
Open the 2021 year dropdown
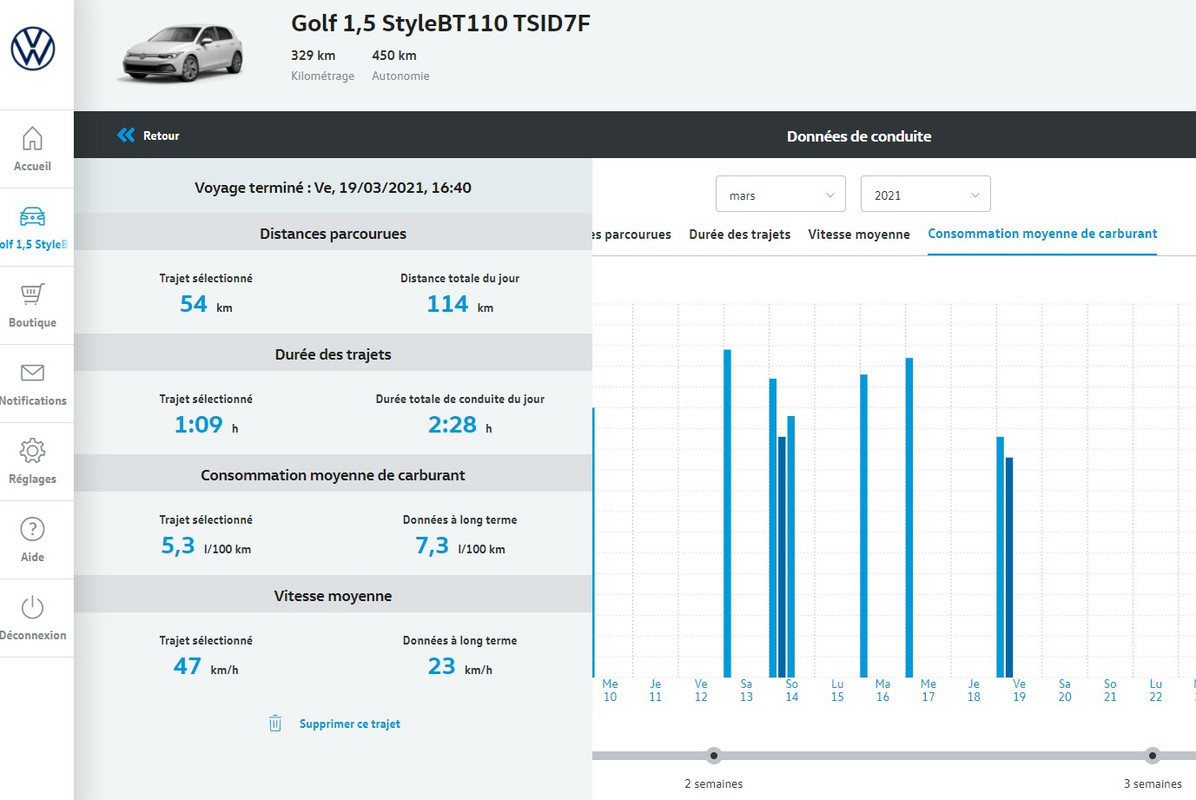925,194
